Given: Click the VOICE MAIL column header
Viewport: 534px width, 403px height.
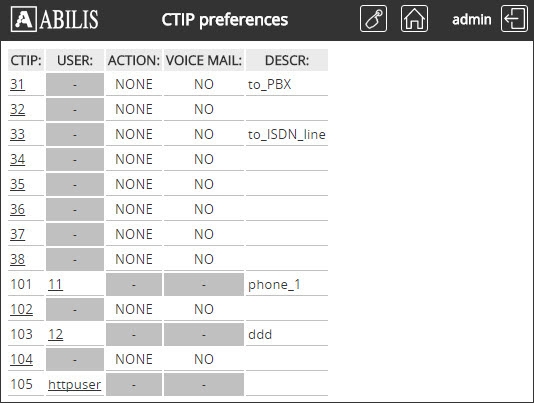Looking at the screenshot, I should 204,60.
